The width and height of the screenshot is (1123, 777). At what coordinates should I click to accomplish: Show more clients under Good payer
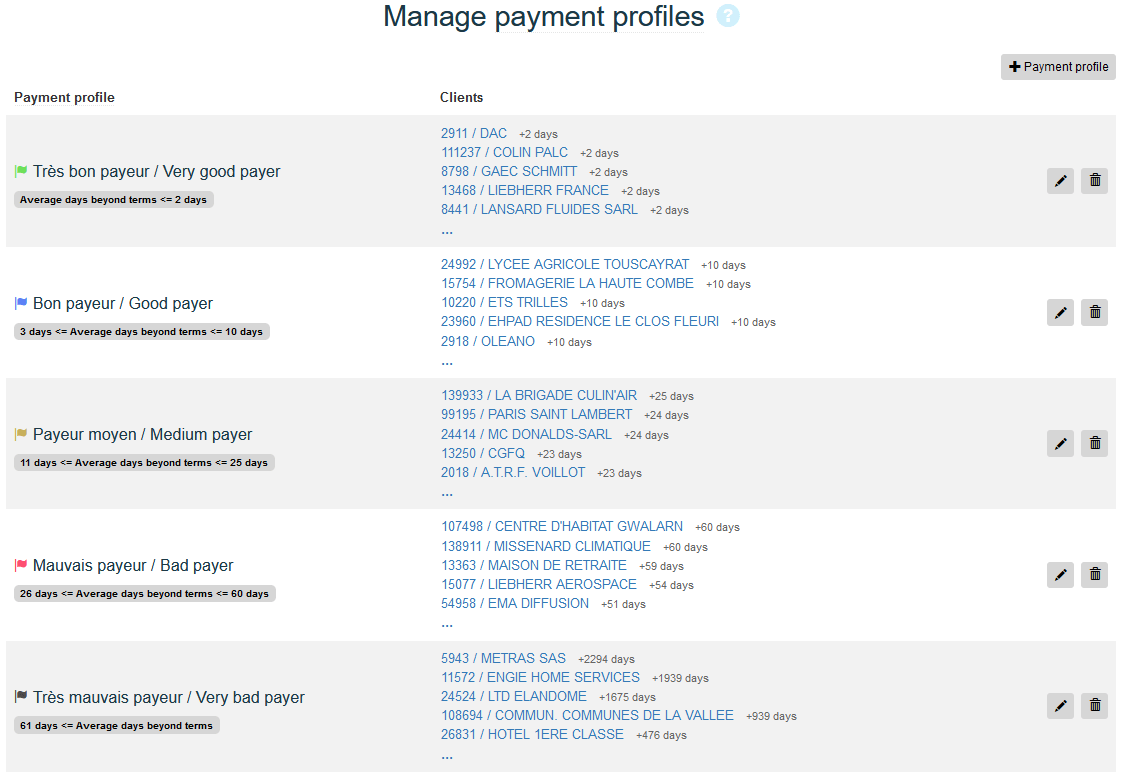click(x=447, y=362)
